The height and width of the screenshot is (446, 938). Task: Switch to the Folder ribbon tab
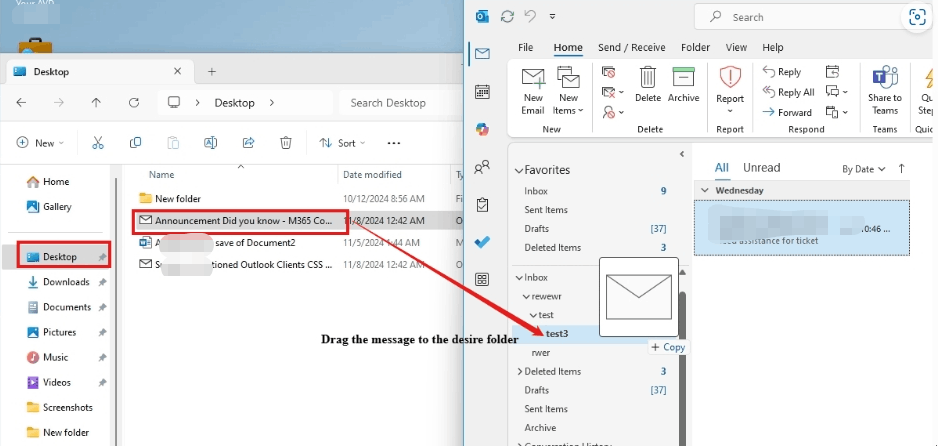click(x=695, y=47)
